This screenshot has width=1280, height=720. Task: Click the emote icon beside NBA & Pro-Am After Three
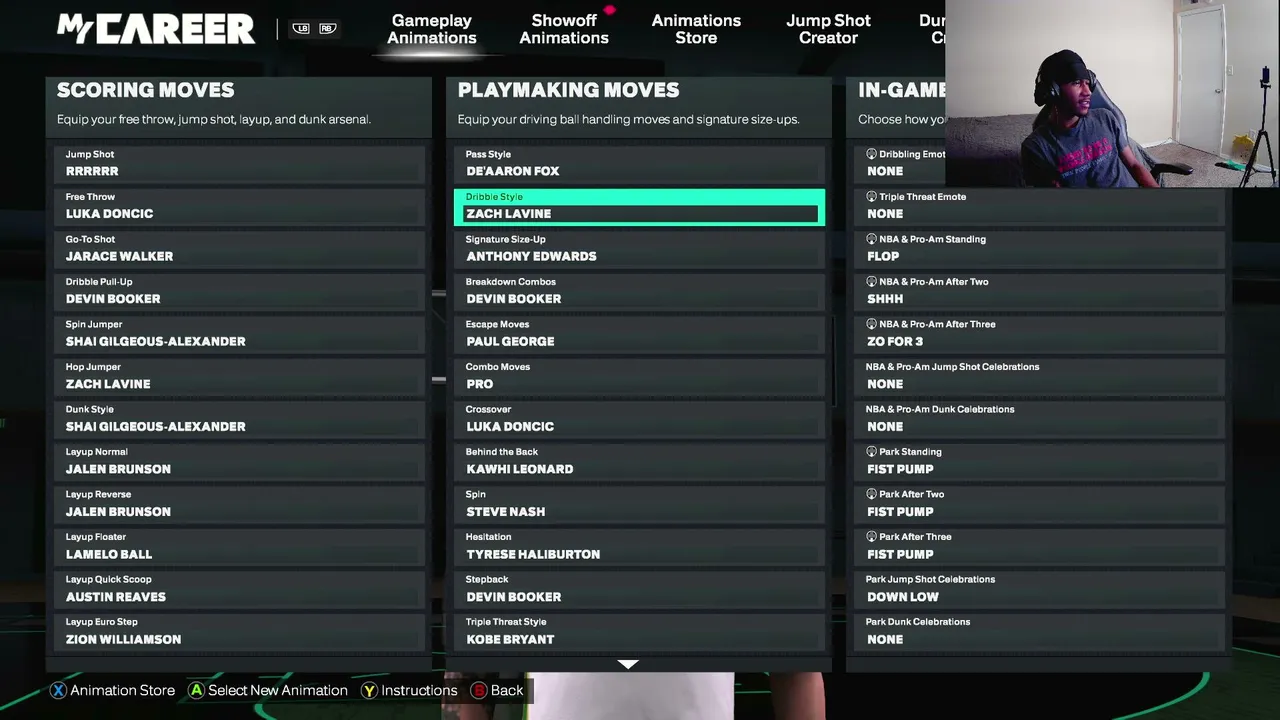871,324
